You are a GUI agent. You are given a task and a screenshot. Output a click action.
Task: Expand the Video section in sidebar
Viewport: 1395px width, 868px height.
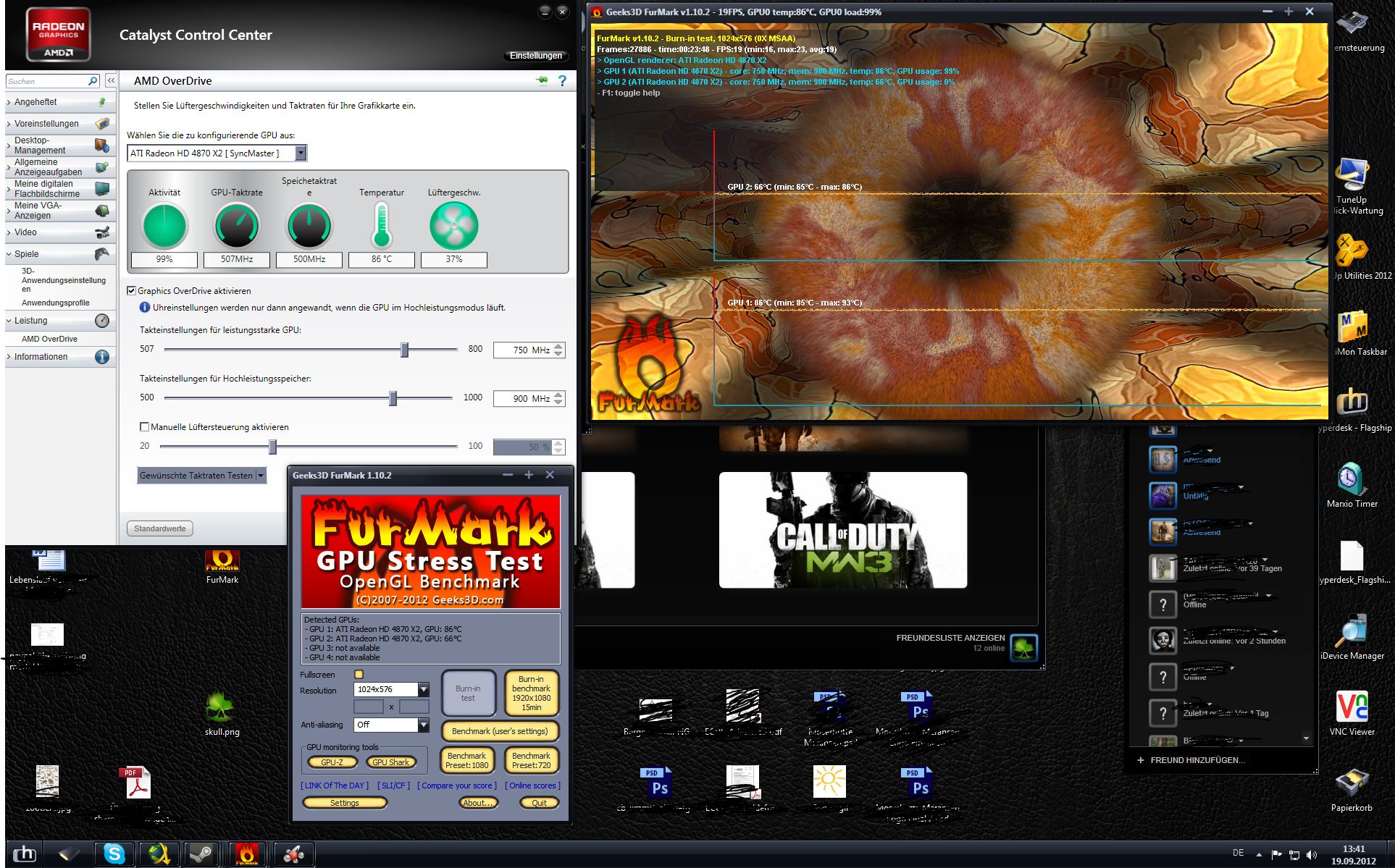(x=25, y=232)
